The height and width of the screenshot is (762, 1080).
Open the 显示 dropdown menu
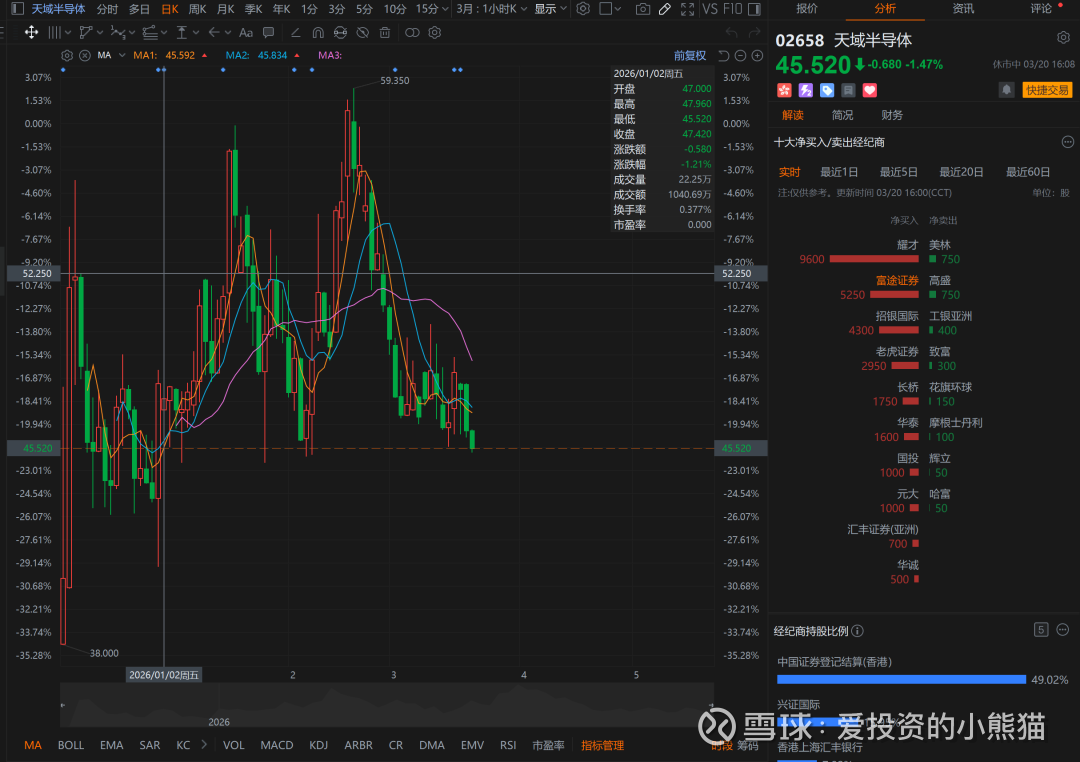[x=550, y=9]
